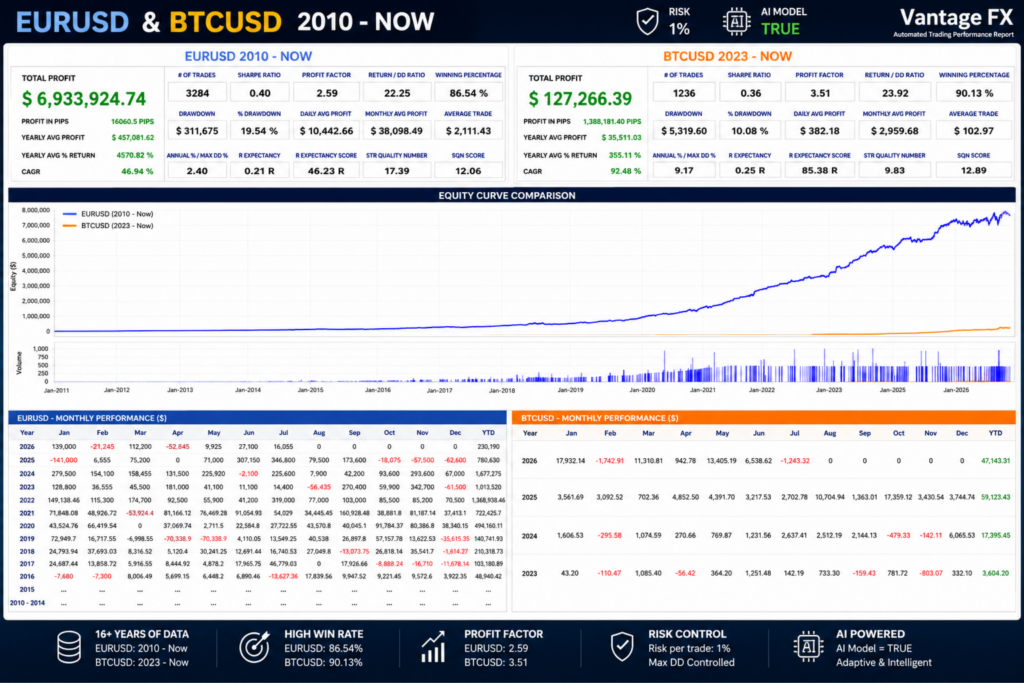The width and height of the screenshot is (1024, 683).
Task: Click the 47,143.31 YTD cell in BTCUSD table
Action: [995, 460]
